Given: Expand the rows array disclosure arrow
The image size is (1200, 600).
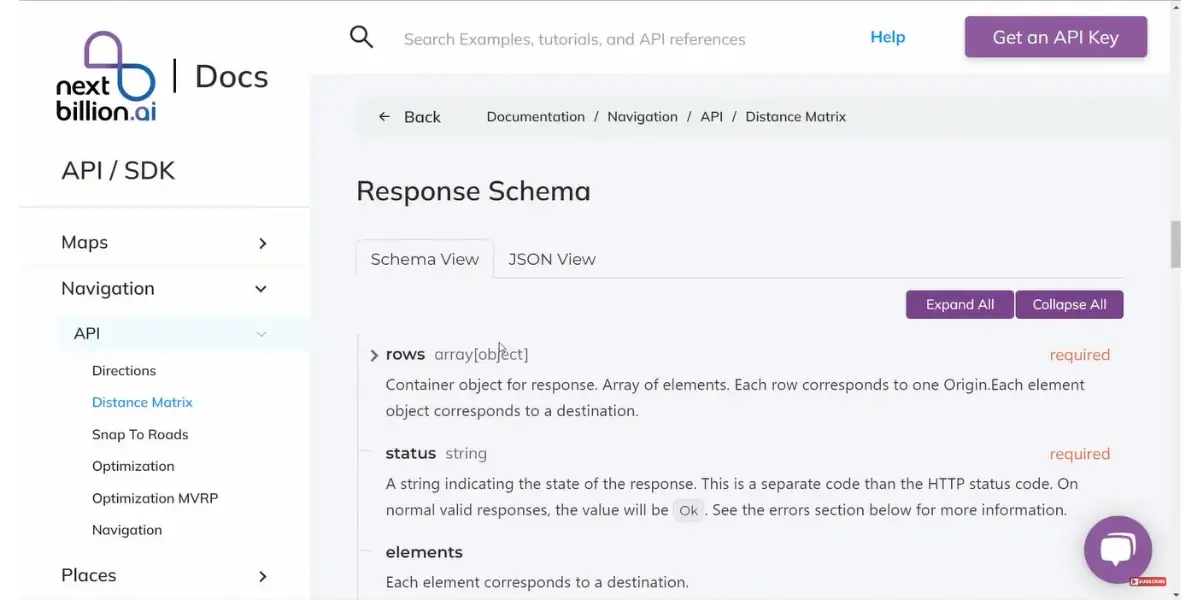Looking at the screenshot, I should click(x=374, y=355).
